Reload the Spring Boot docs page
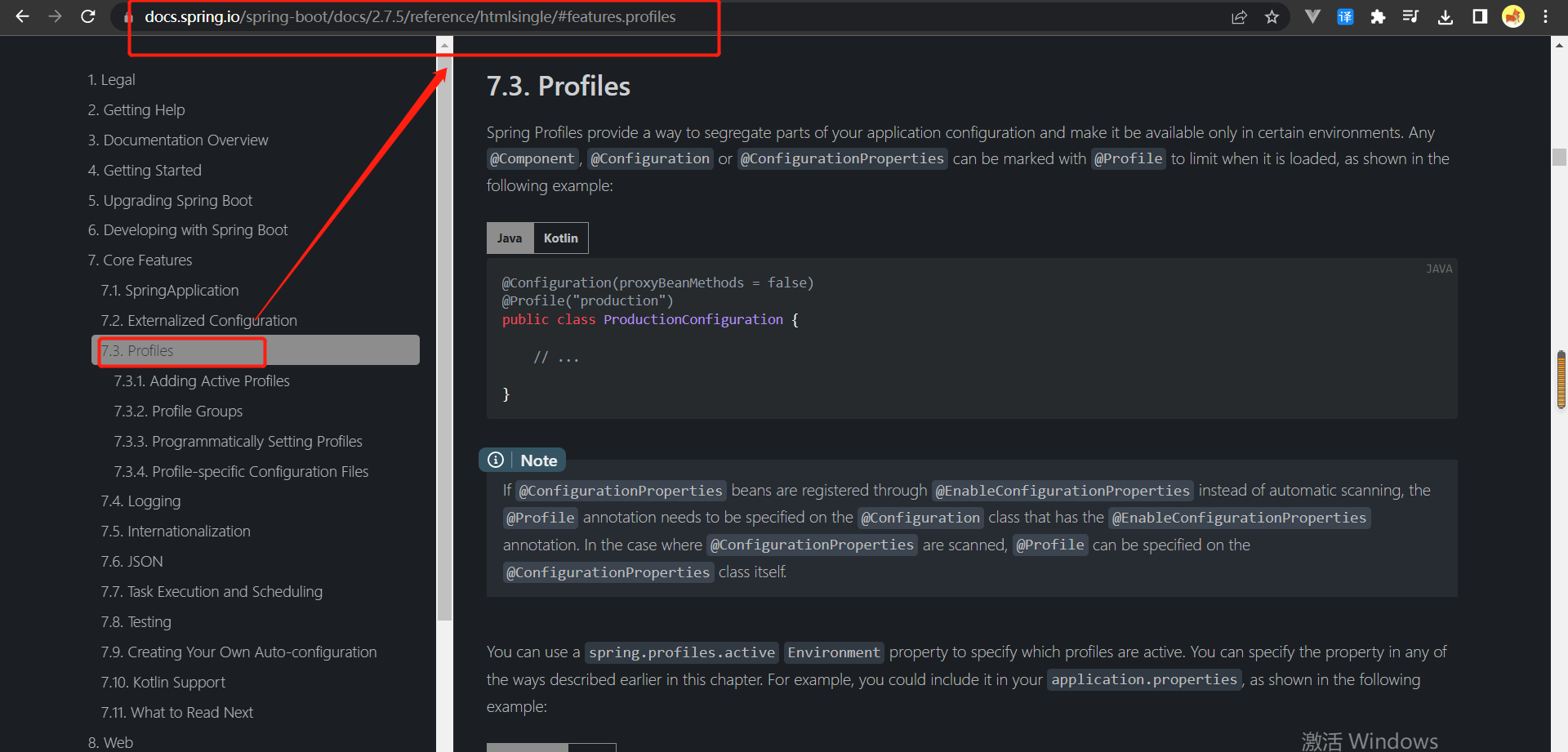 coord(88,16)
